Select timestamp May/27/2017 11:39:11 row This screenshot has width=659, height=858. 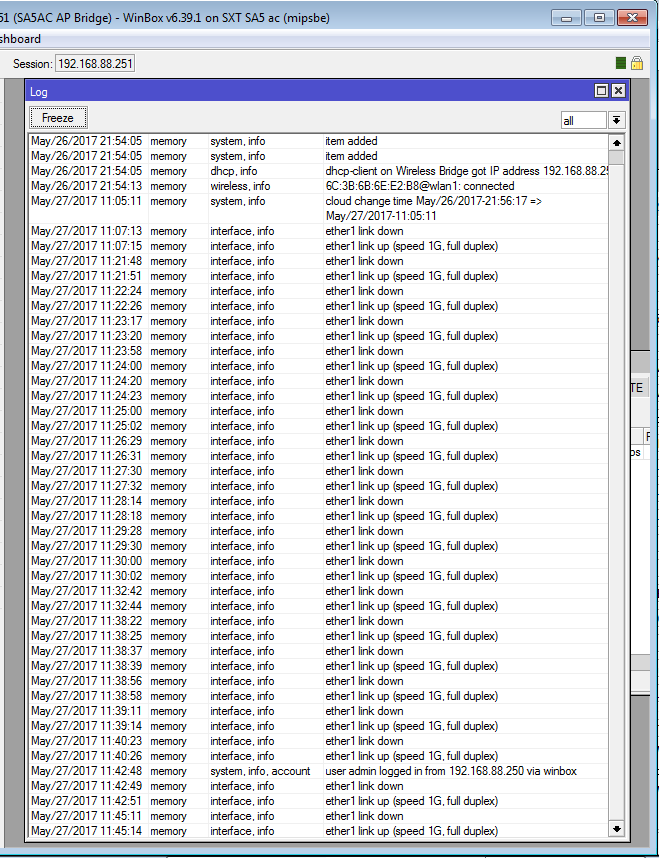tap(319, 711)
